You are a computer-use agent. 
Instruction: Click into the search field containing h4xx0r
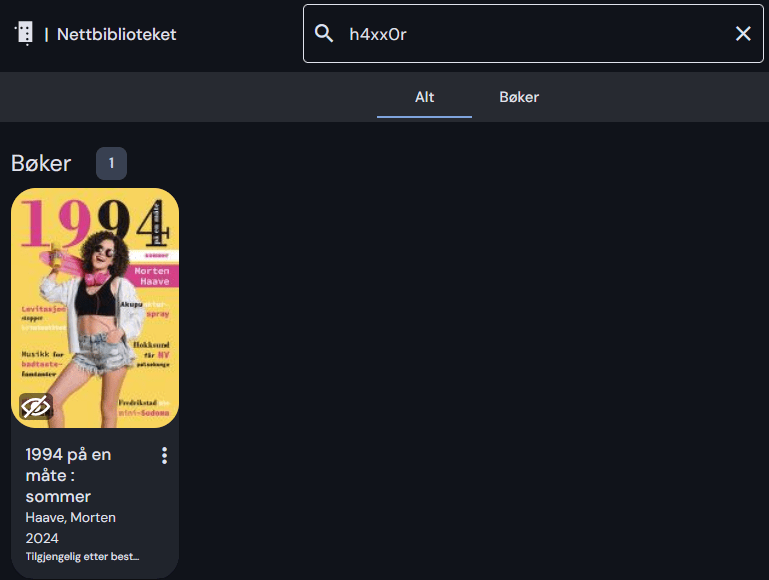(530, 34)
